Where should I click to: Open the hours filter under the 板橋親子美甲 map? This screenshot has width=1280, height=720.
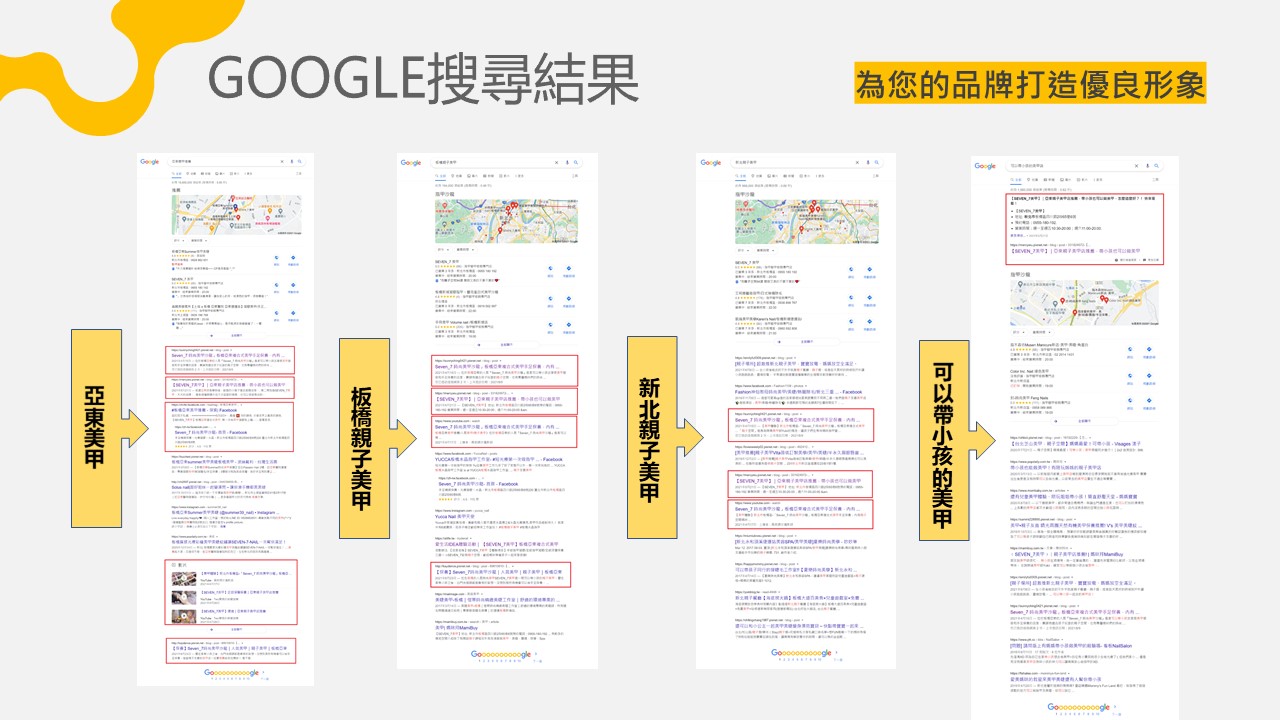click(464, 247)
